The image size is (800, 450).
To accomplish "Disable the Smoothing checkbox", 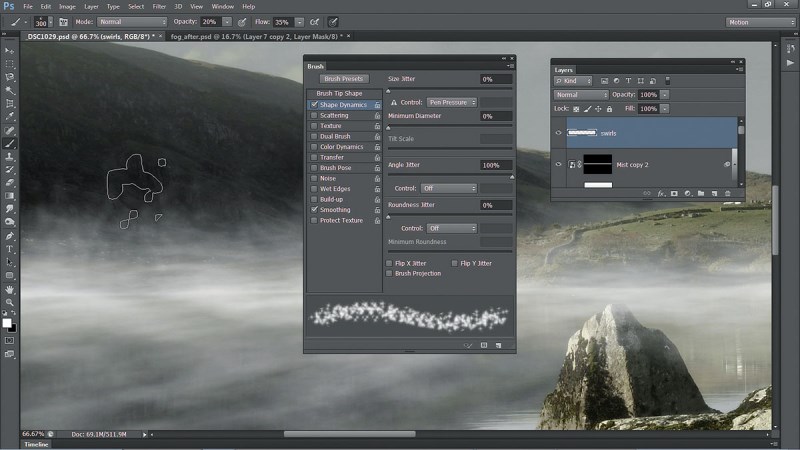I will tap(314, 210).
